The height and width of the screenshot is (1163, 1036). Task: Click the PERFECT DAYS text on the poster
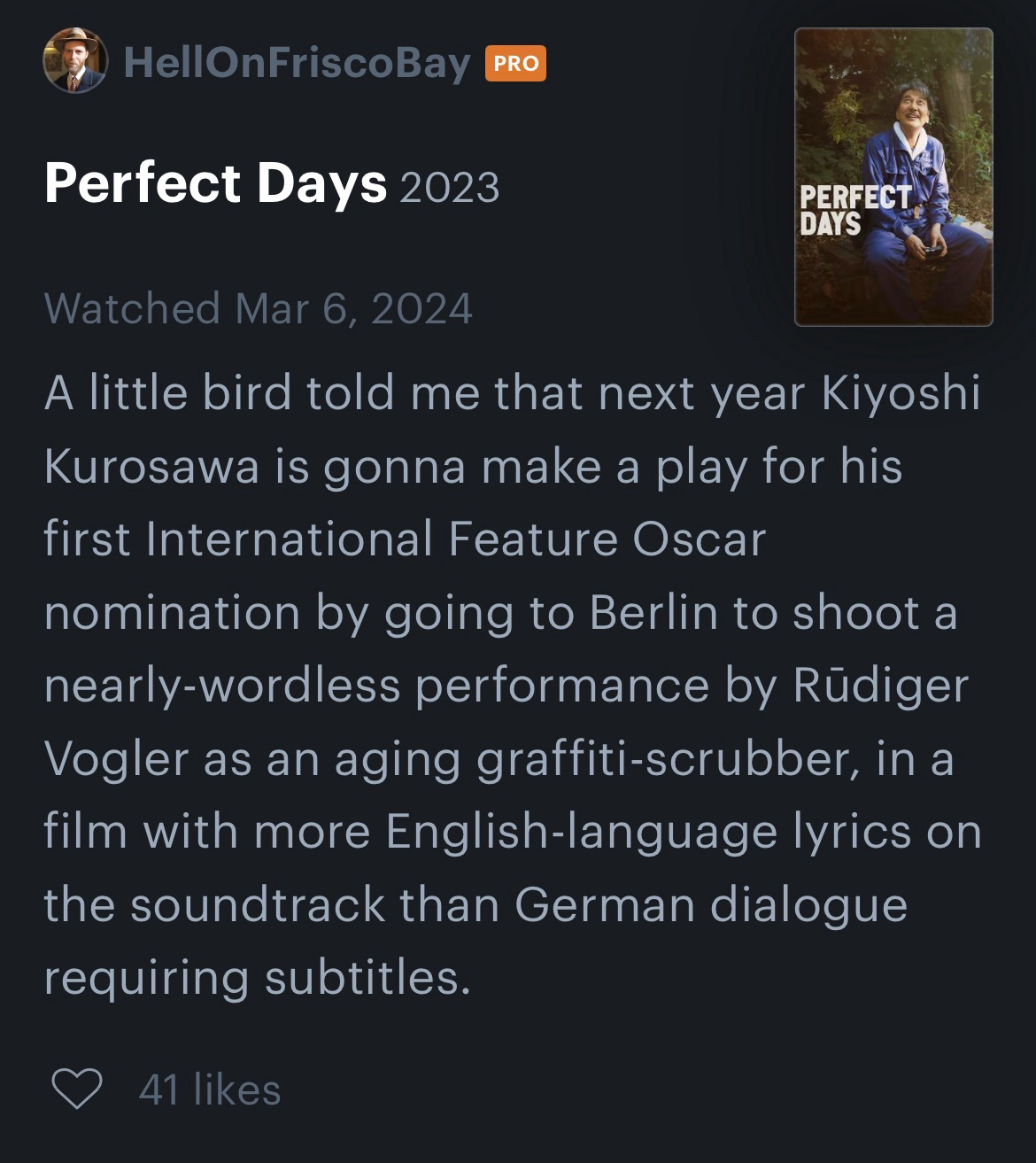(854, 210)
